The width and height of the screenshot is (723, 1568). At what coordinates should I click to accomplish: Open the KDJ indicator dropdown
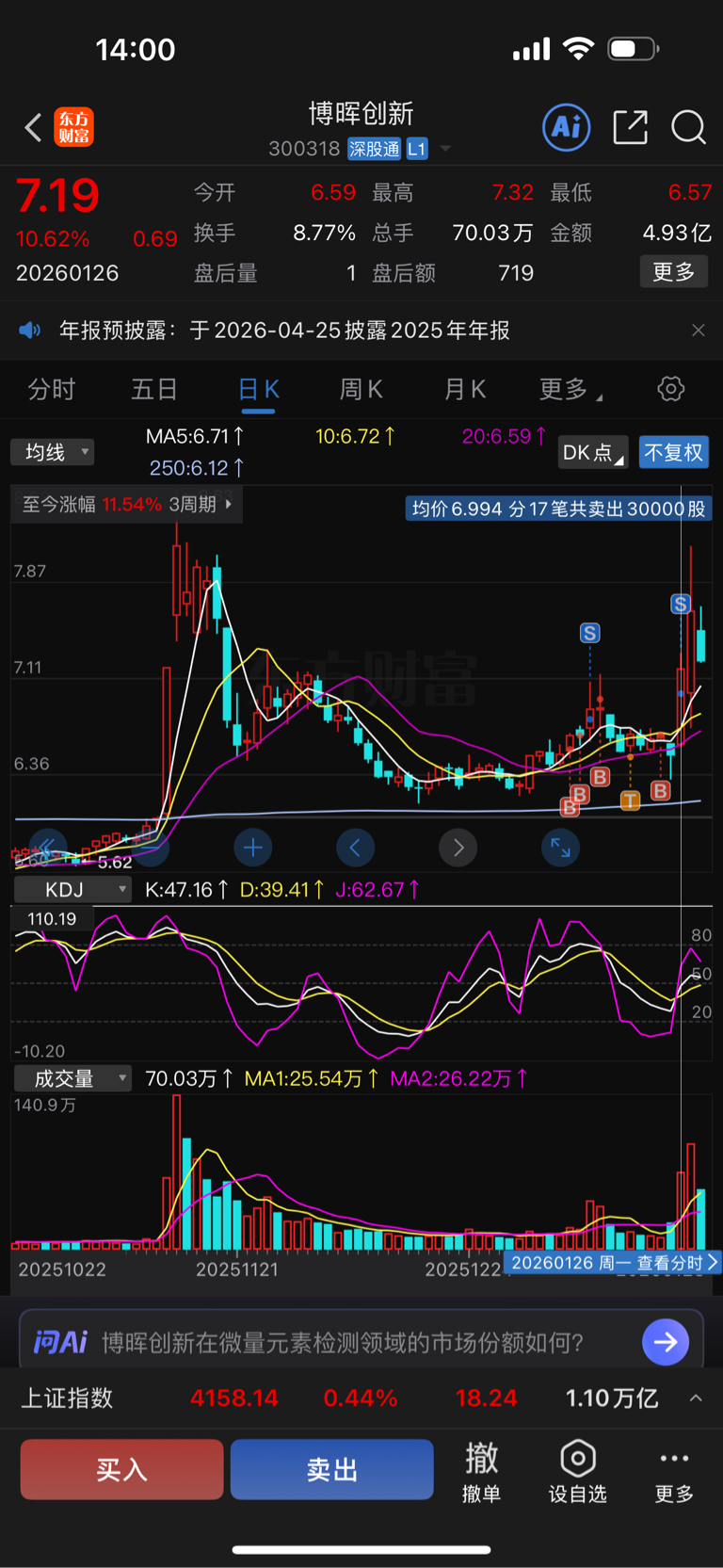[72, 890]
